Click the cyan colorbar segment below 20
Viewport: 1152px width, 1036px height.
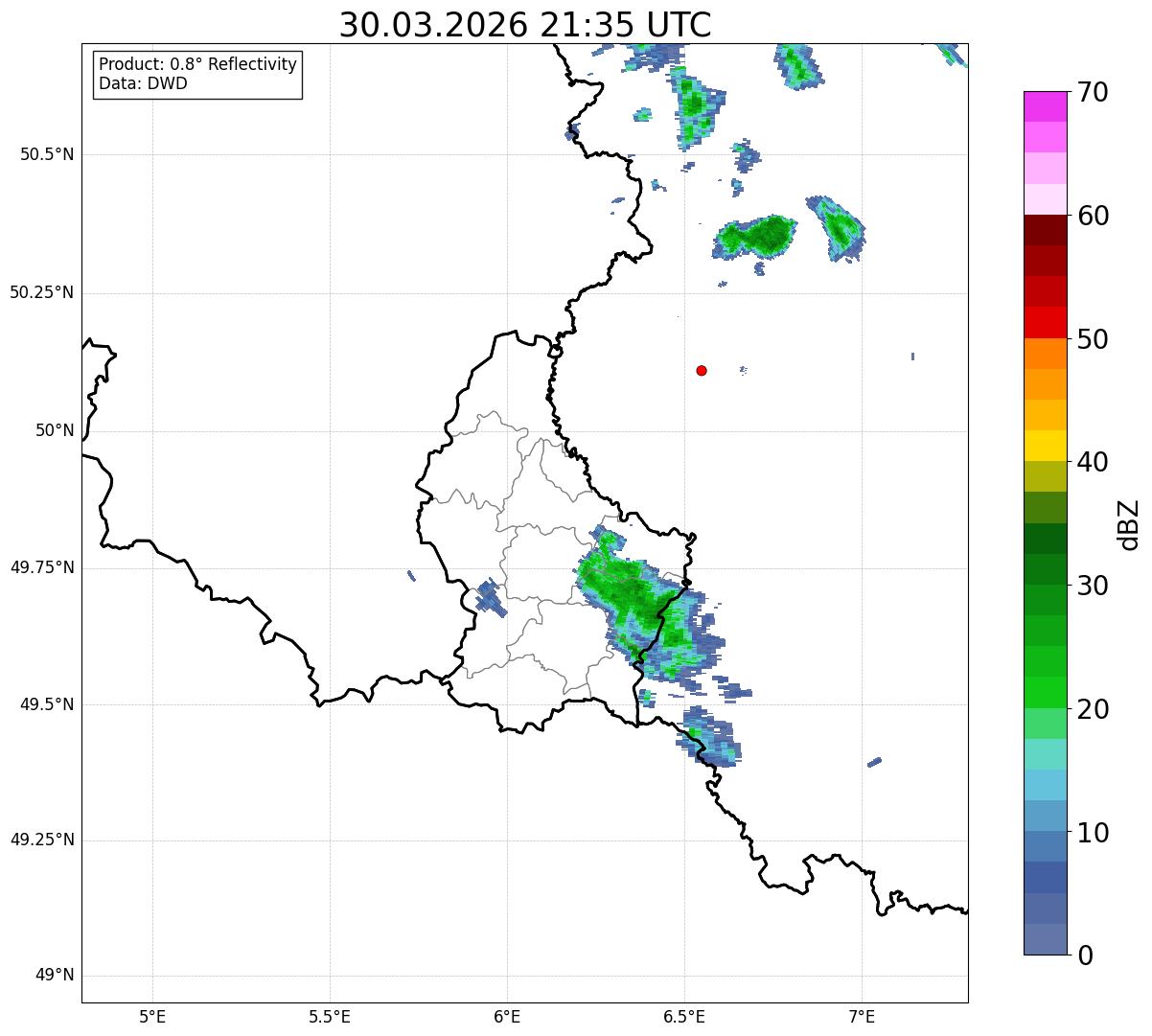click(1046, 754)
